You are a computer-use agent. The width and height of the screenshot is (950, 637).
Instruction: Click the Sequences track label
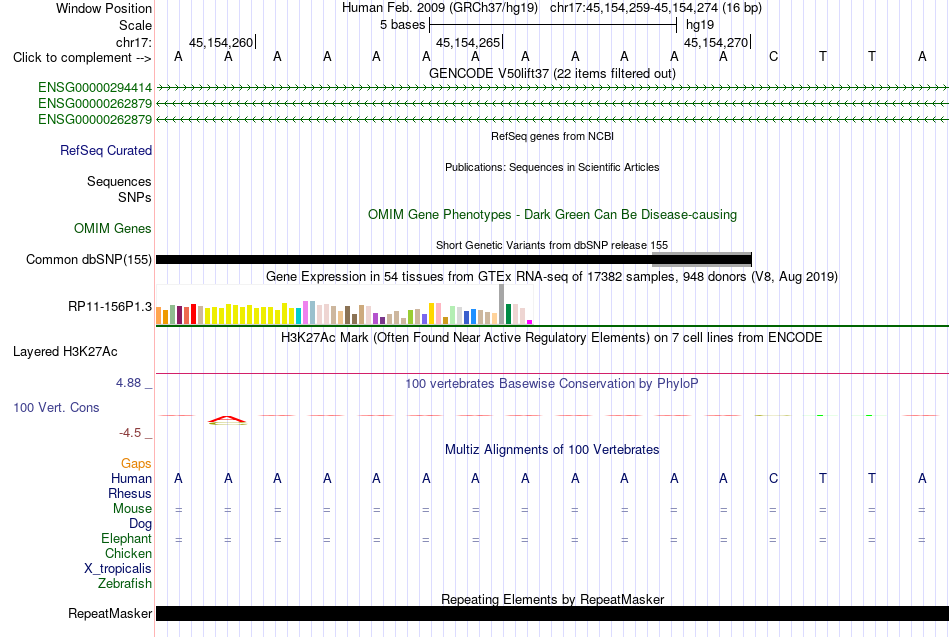click(119, 181)
